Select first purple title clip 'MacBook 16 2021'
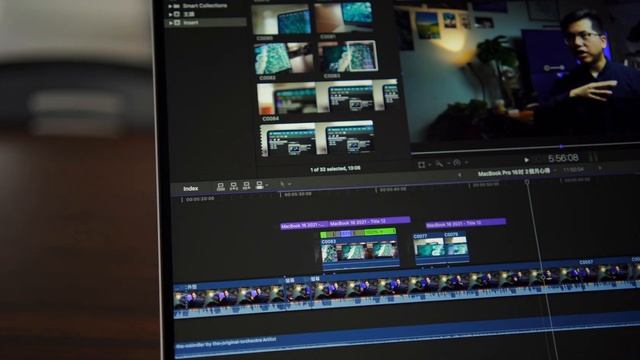 click(x=304, y=225)
